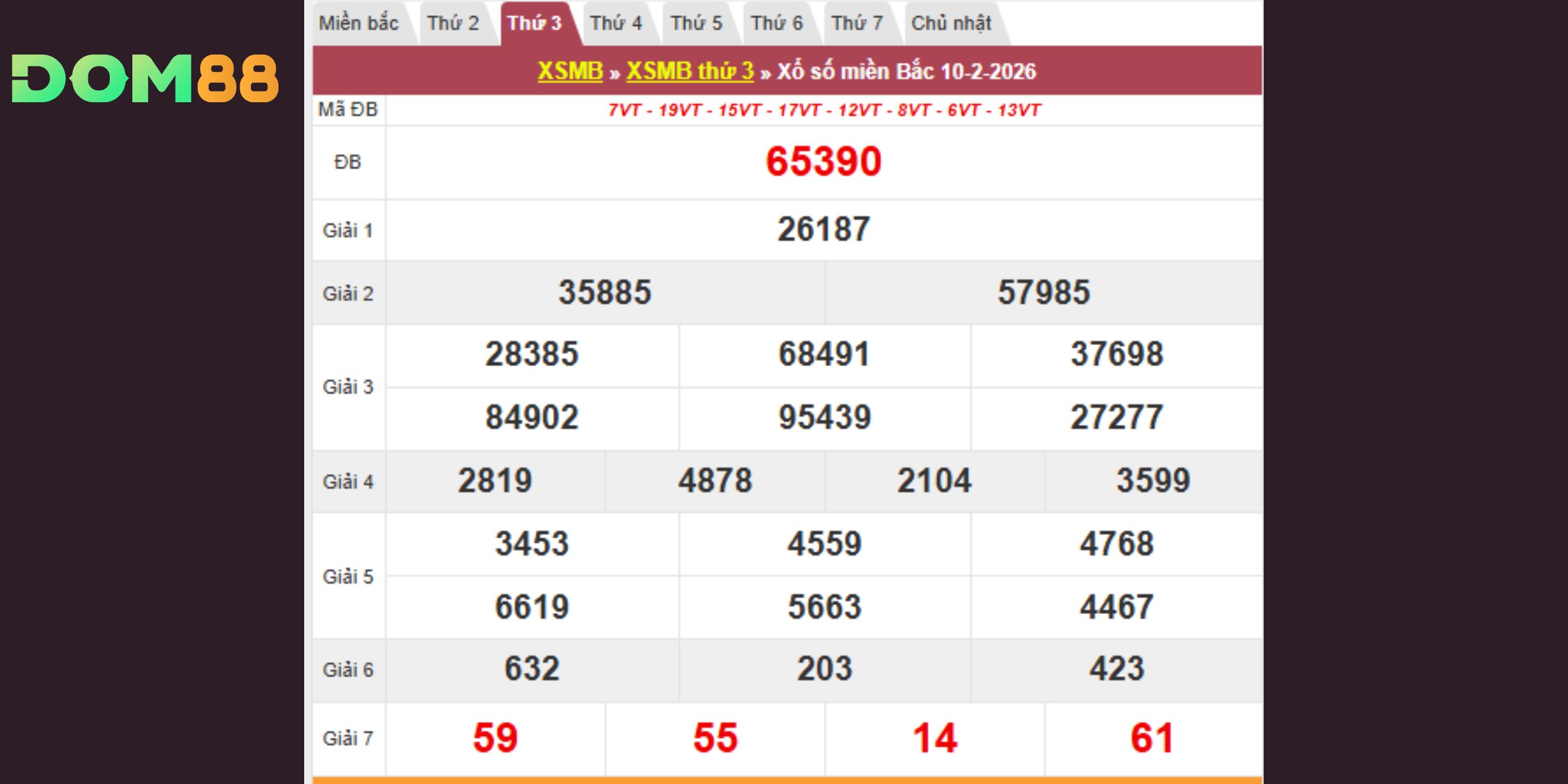Click the DOM88 logo
Screen dimensions: 1568x784
coord(145,78)
